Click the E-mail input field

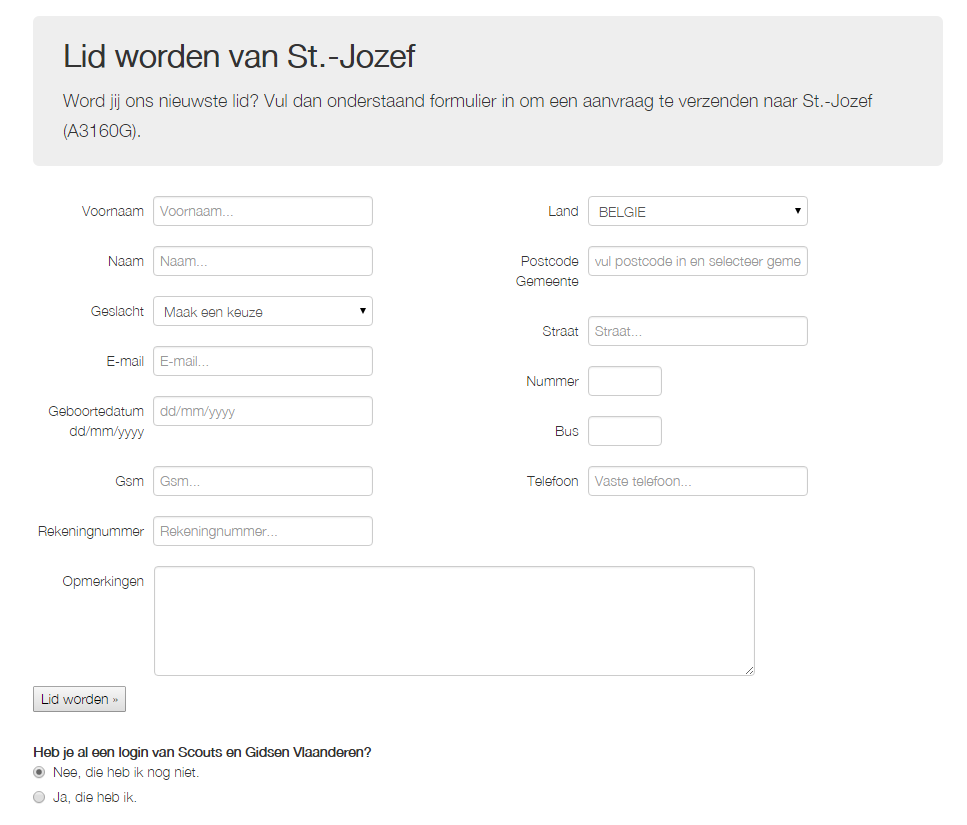[263, 361]
